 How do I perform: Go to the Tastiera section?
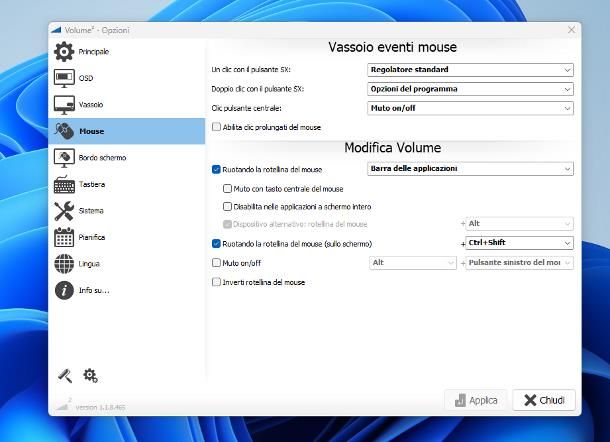[x=92, y=184]
